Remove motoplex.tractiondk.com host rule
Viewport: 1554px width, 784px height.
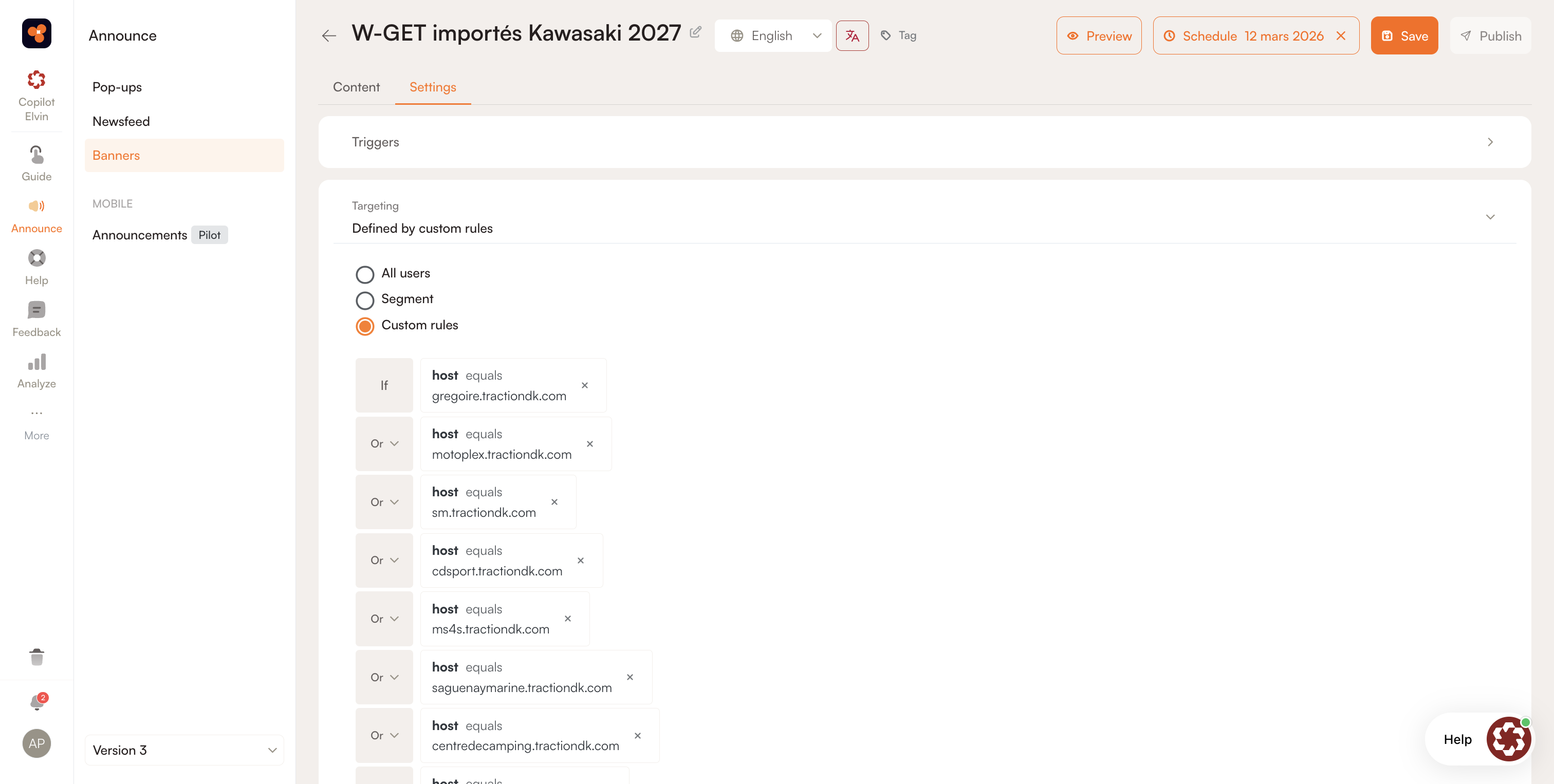[590, 444]
